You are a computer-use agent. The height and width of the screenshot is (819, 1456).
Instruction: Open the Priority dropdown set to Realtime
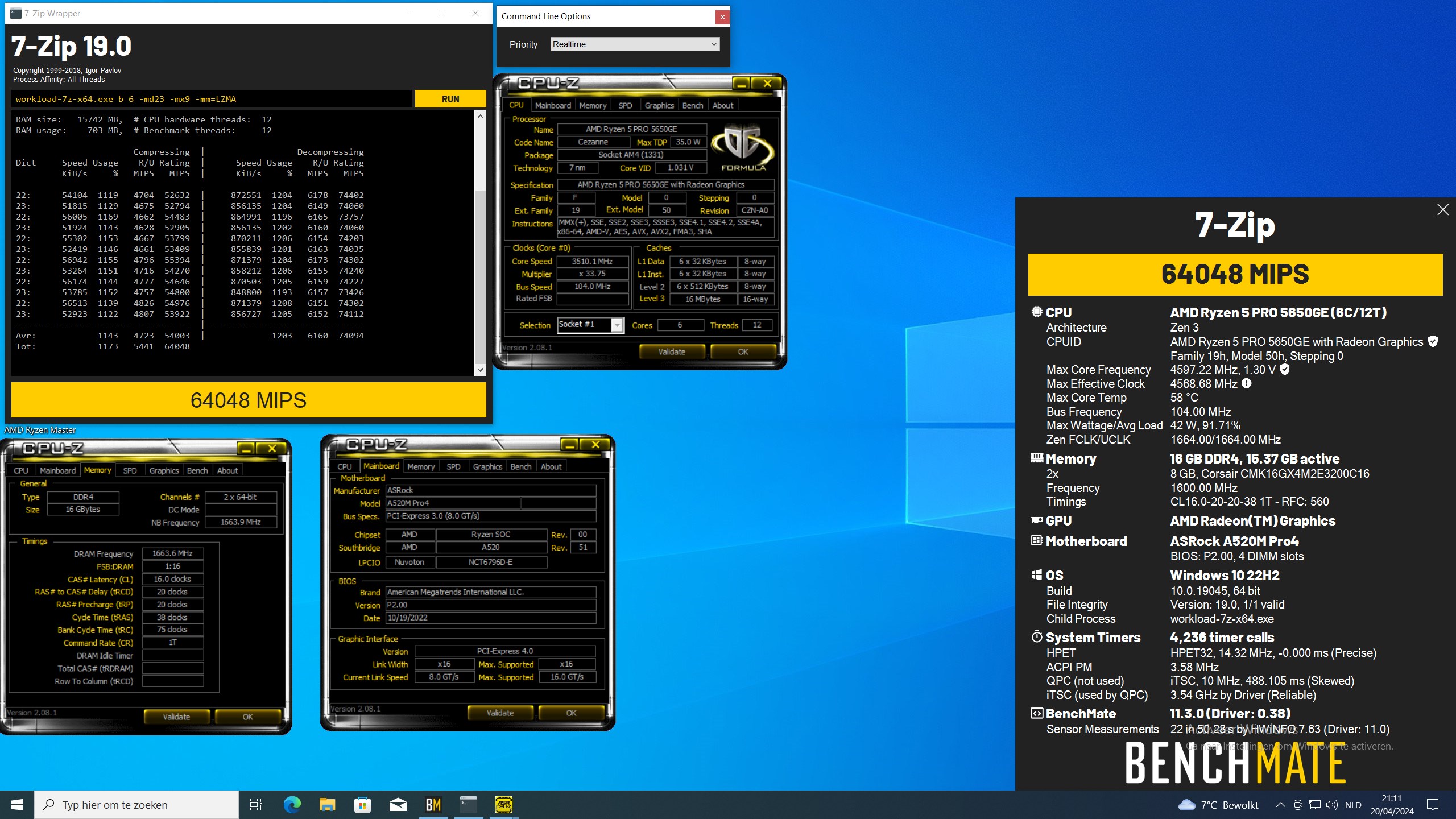point(635,44)
